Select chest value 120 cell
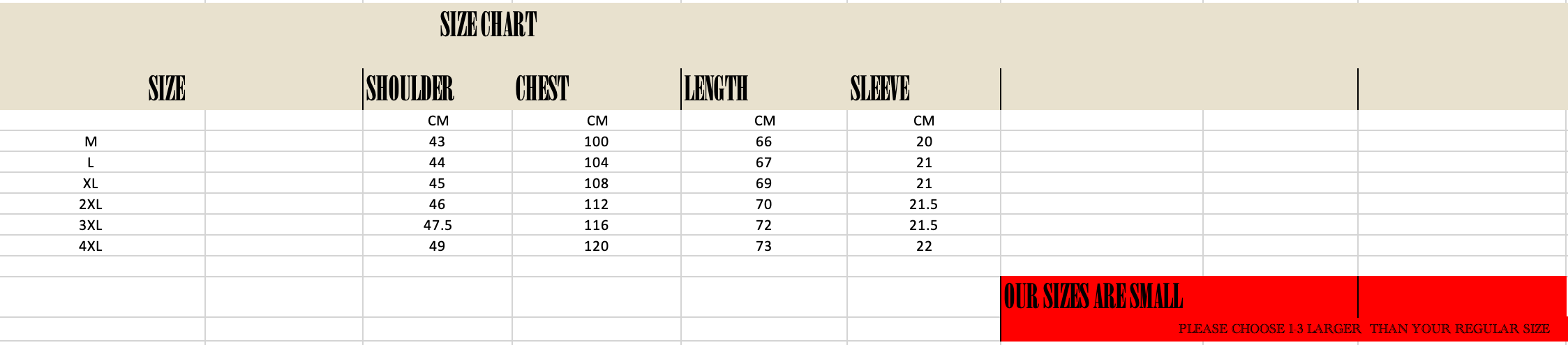 pos(596,246)
